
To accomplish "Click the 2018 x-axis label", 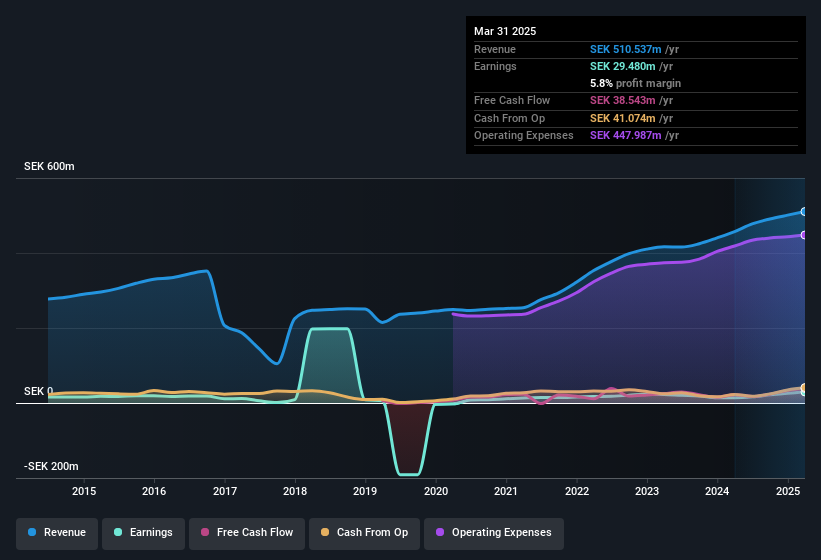I will (x=295, y=491).
